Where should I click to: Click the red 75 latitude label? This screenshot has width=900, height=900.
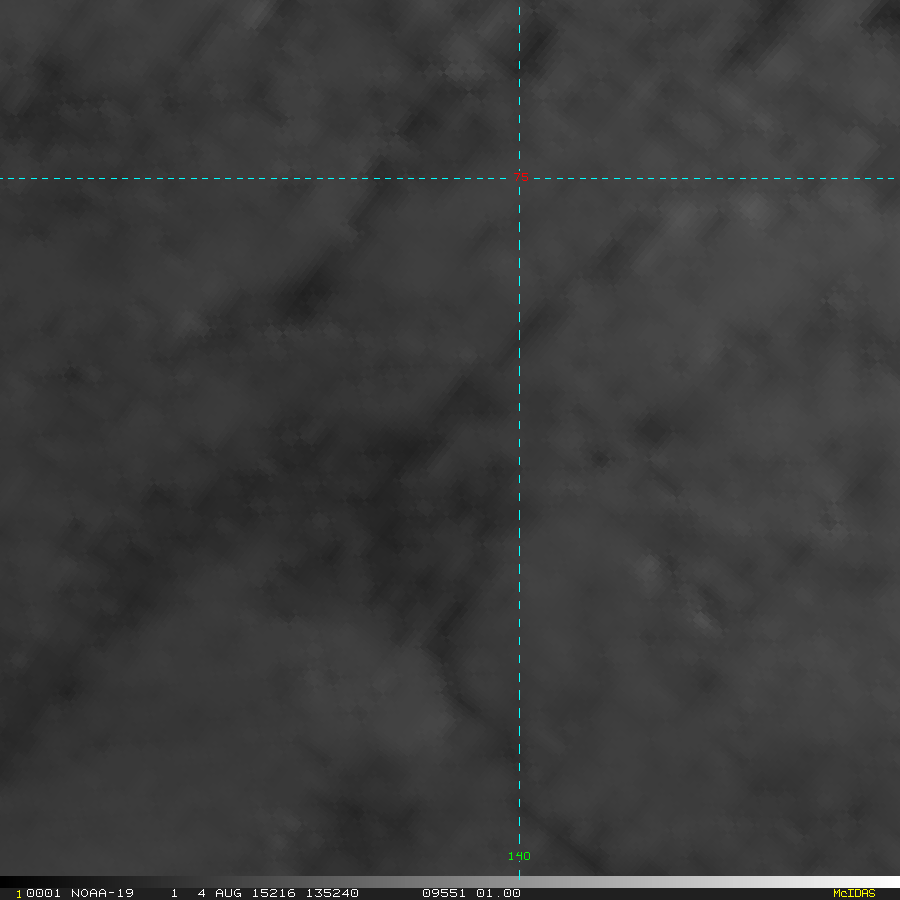point(521,177)
